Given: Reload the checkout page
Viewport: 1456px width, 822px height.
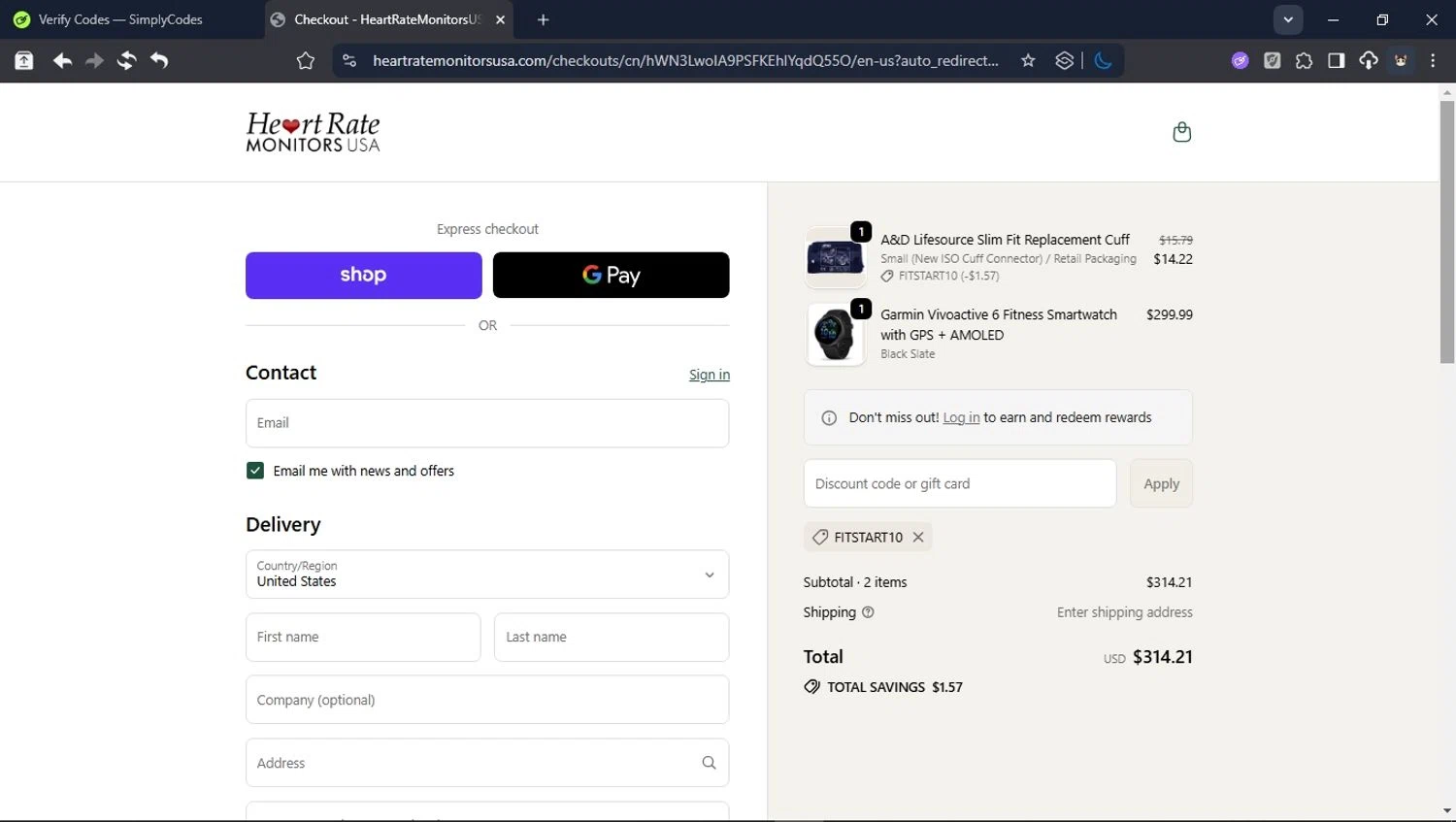Looking at the screenshot, I should coord(126,61).
